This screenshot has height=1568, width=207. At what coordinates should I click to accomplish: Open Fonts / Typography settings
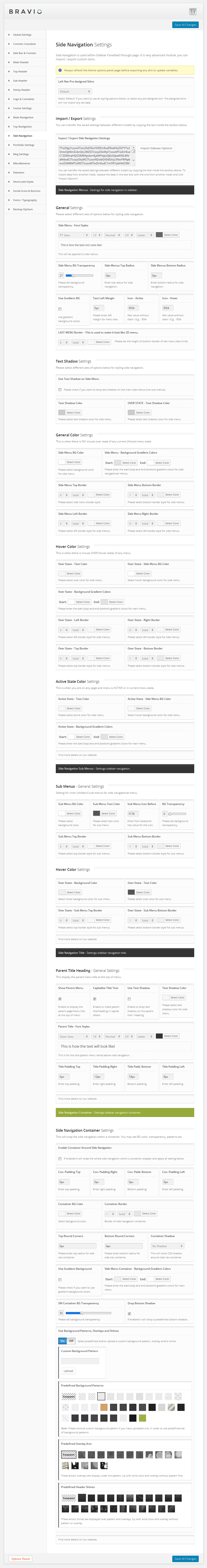pos(25,200)
